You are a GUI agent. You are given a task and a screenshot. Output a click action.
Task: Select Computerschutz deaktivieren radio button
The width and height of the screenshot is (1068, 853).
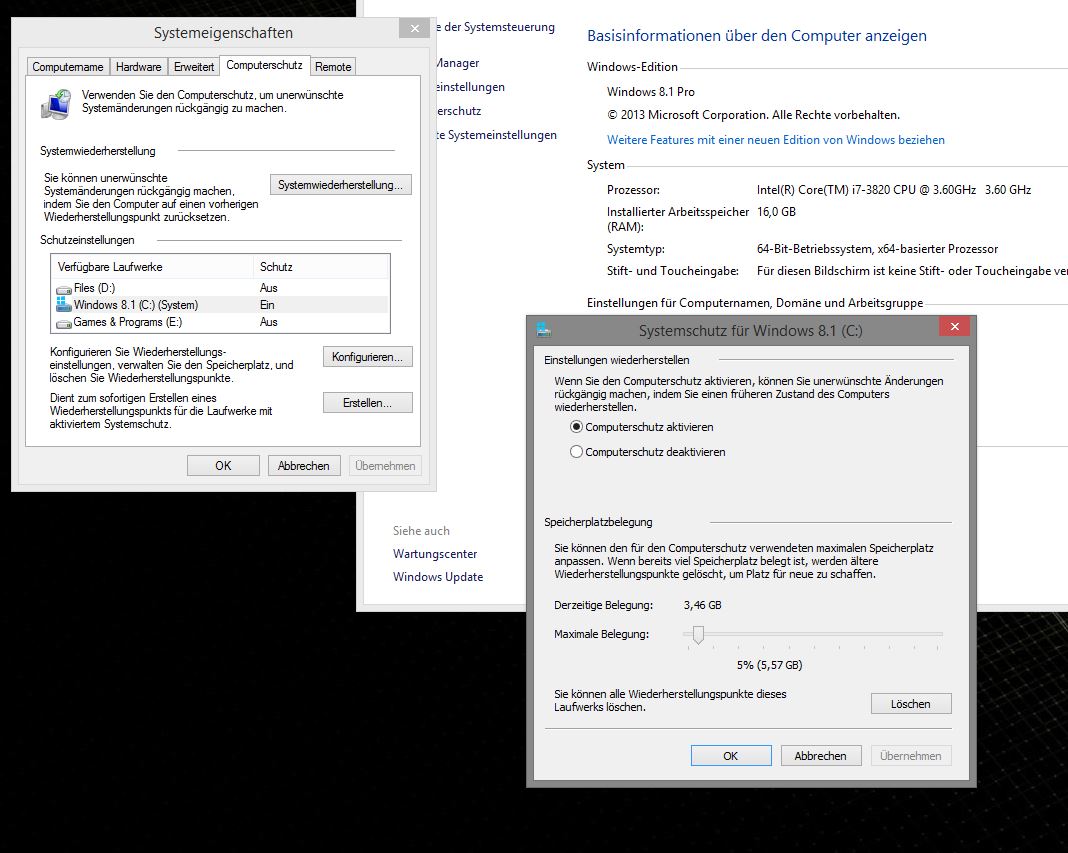576,452
